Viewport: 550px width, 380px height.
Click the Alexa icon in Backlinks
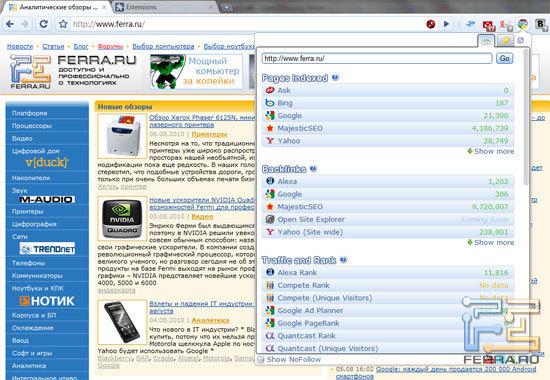coord(270,181)
